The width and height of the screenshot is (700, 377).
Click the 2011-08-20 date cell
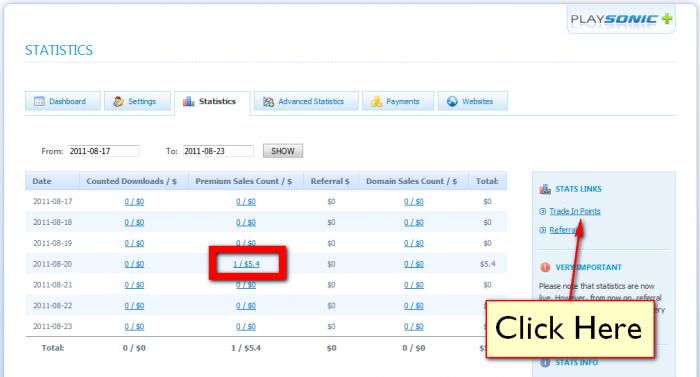pyautogui.click(x=52, y=264)
